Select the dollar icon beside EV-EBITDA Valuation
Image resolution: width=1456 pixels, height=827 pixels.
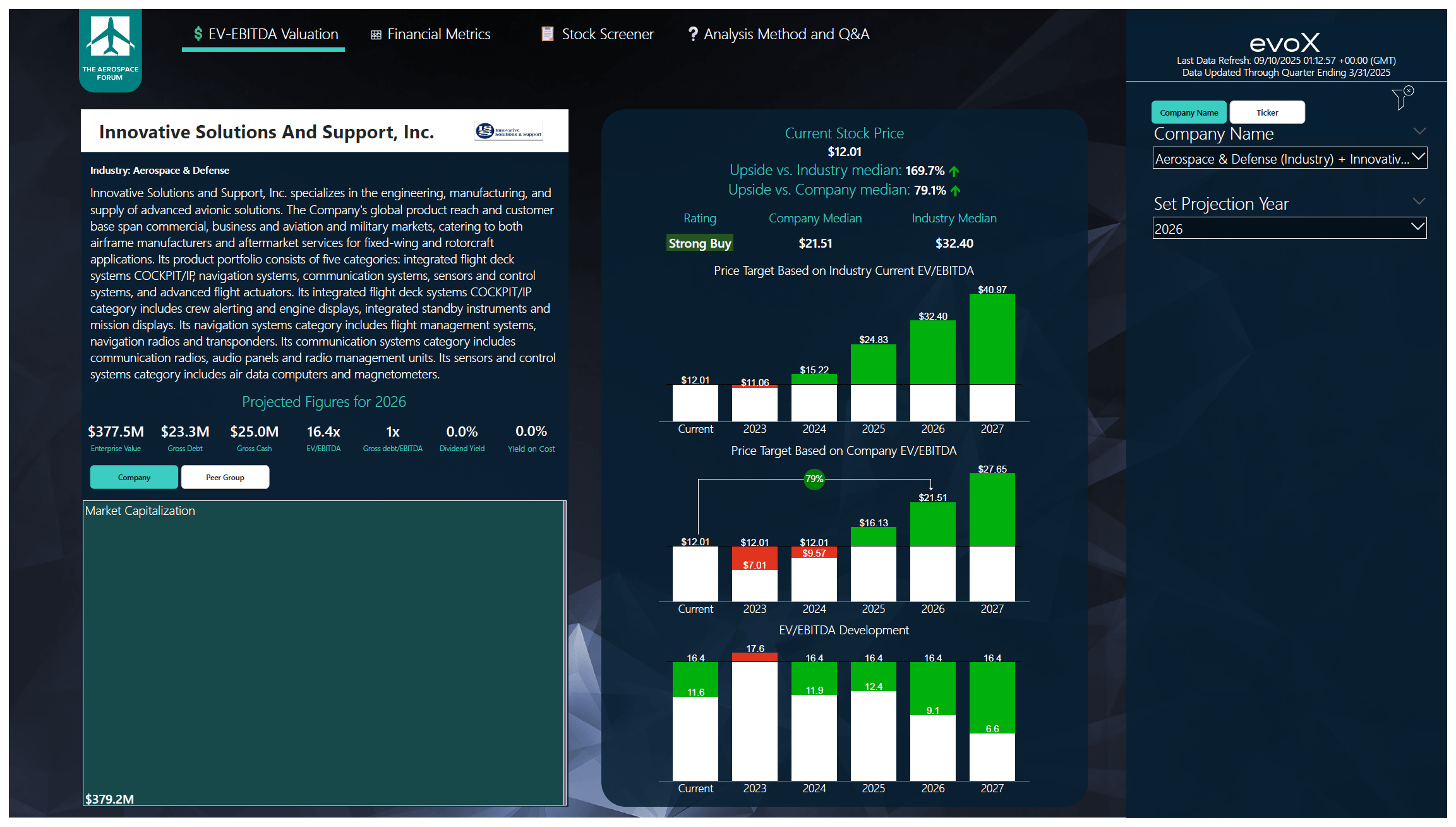click(x=198, y=34)
